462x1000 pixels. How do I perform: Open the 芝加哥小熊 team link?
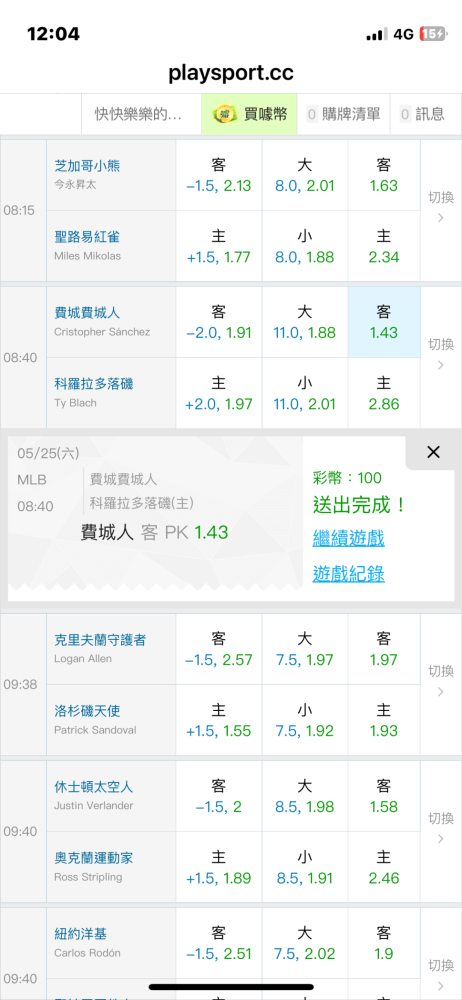point(87,166)
